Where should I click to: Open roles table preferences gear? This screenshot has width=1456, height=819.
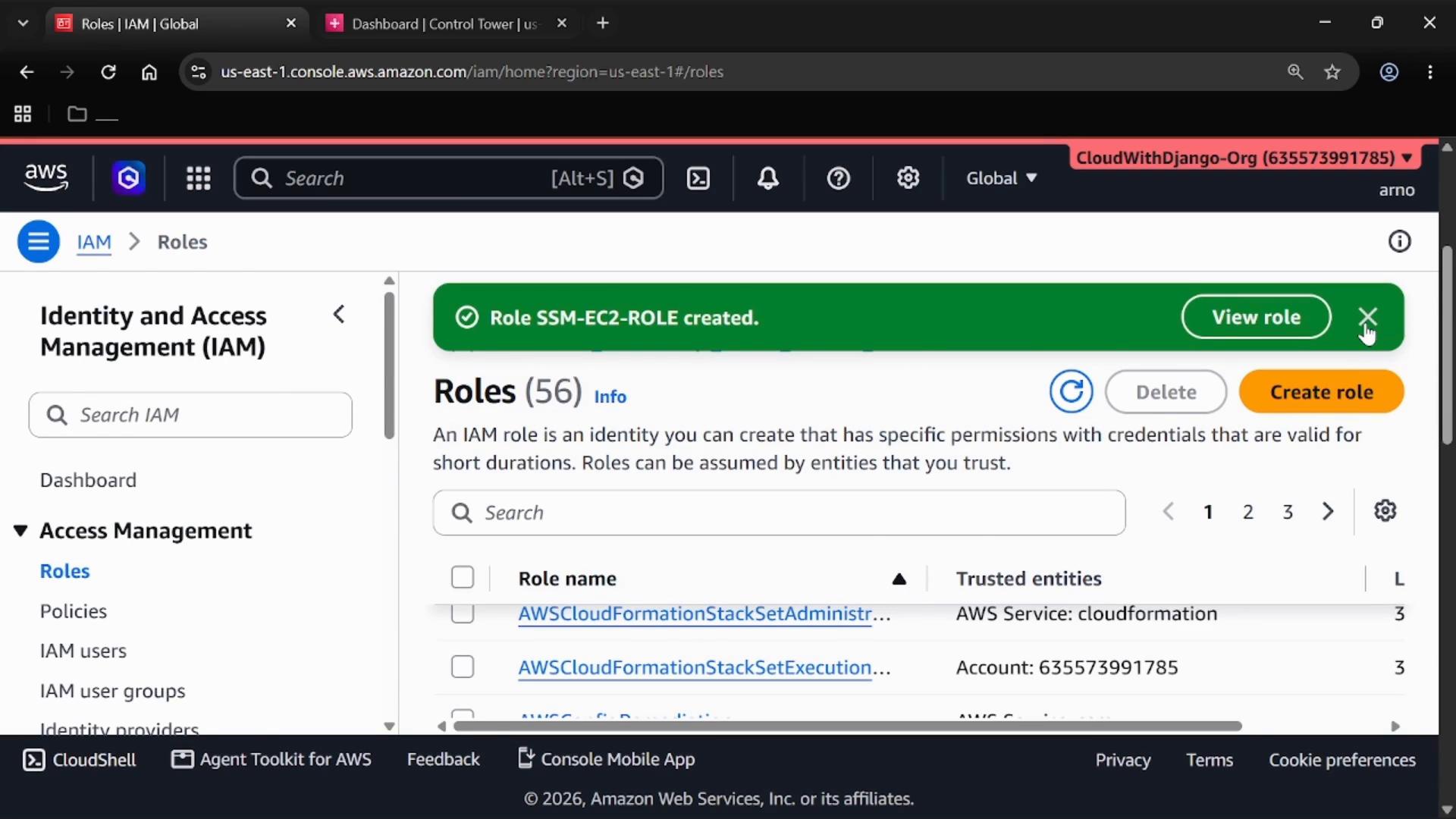pos(1385,511)
